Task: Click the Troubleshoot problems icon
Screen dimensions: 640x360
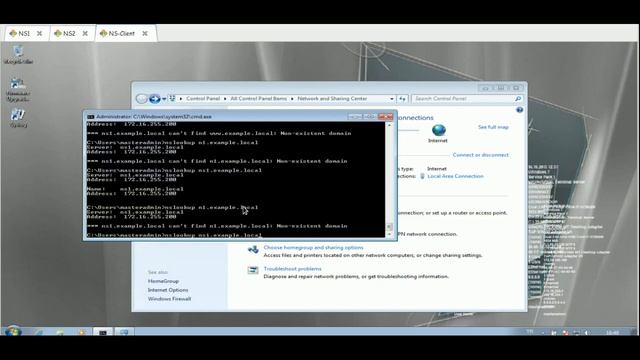Action: point(253,270)
